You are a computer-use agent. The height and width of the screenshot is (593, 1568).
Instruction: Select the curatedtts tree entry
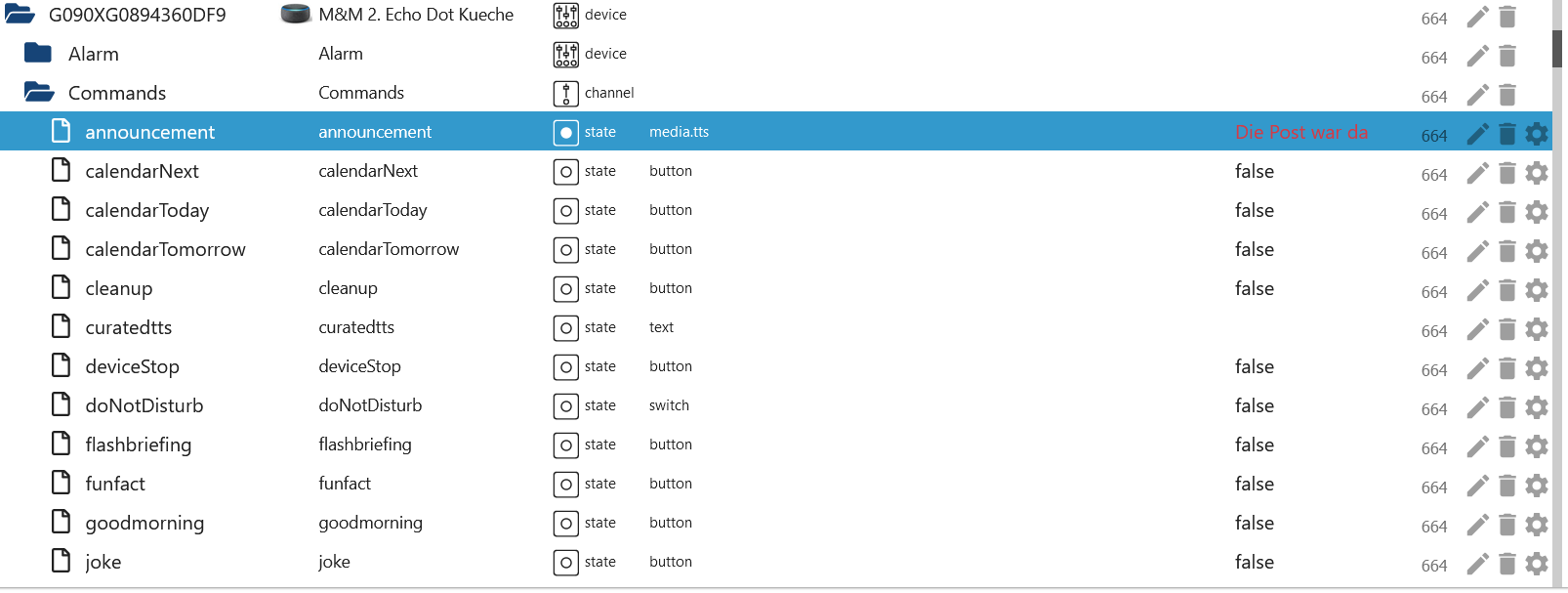pyautogui.click(x=128, y=327)
